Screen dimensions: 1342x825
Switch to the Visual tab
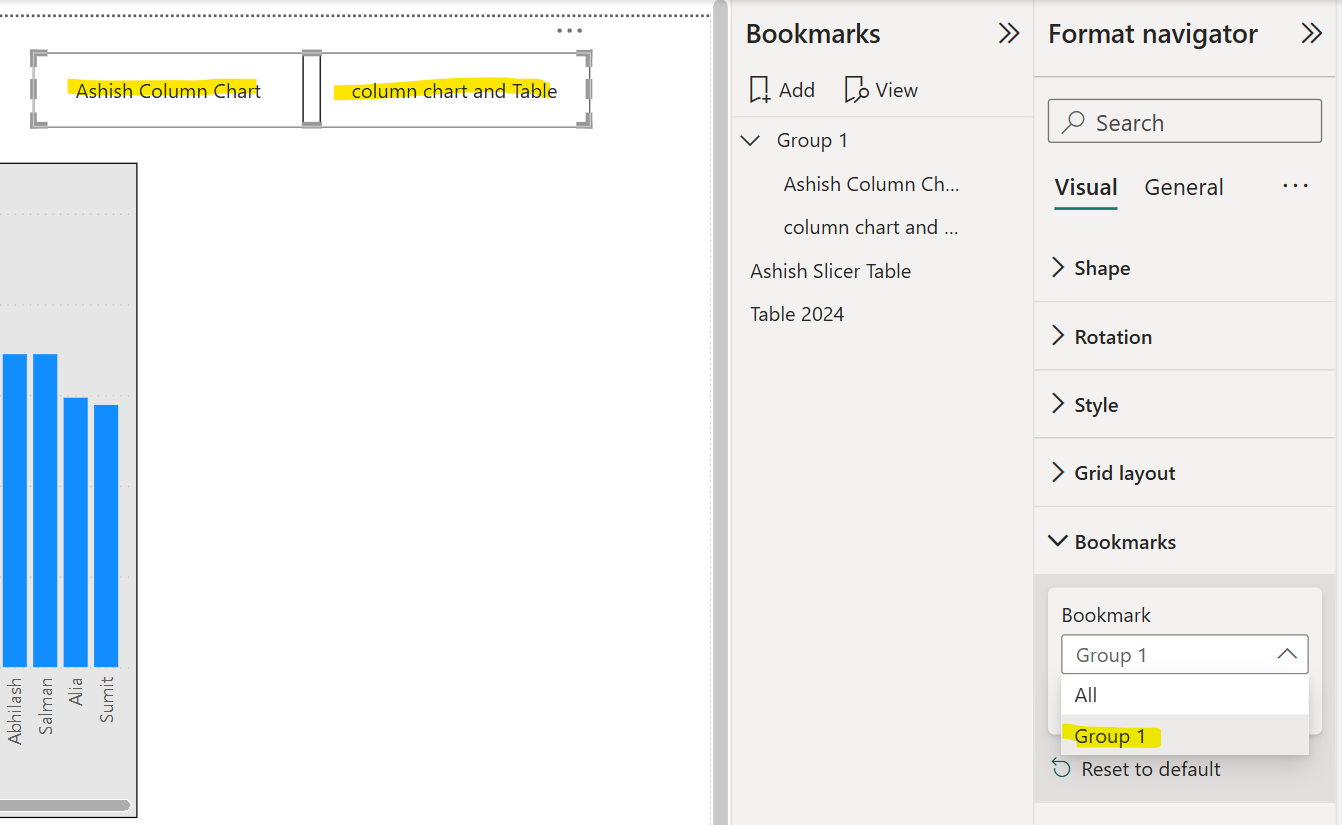pyautogui.click(x=1086, y=187)
